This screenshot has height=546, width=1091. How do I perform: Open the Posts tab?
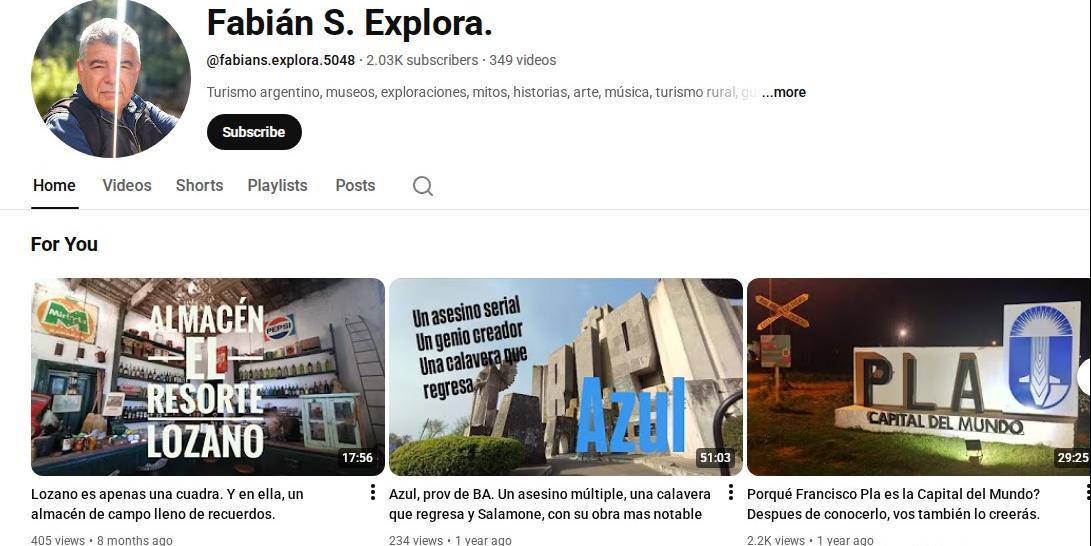pyautogui.click(x=355, y=186)
